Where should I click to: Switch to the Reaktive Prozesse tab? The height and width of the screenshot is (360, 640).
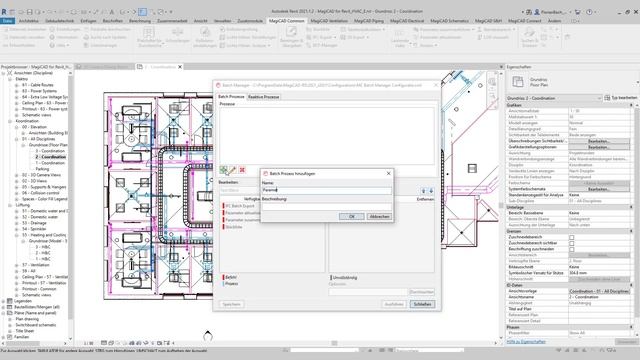[264, 97]
